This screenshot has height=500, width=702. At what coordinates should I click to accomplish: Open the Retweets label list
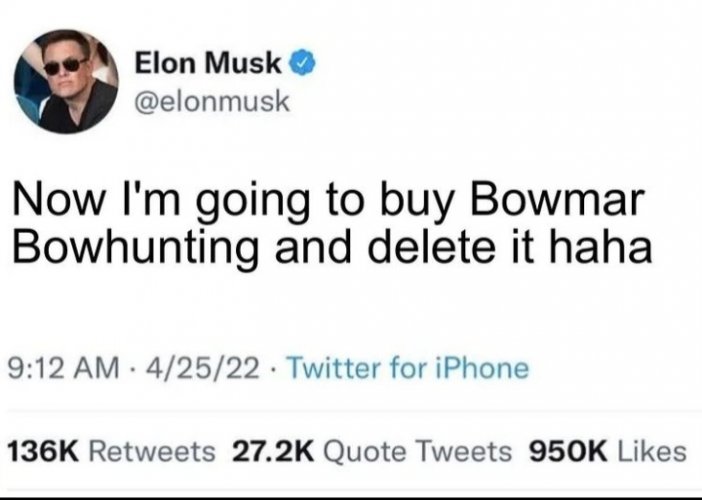152,452
